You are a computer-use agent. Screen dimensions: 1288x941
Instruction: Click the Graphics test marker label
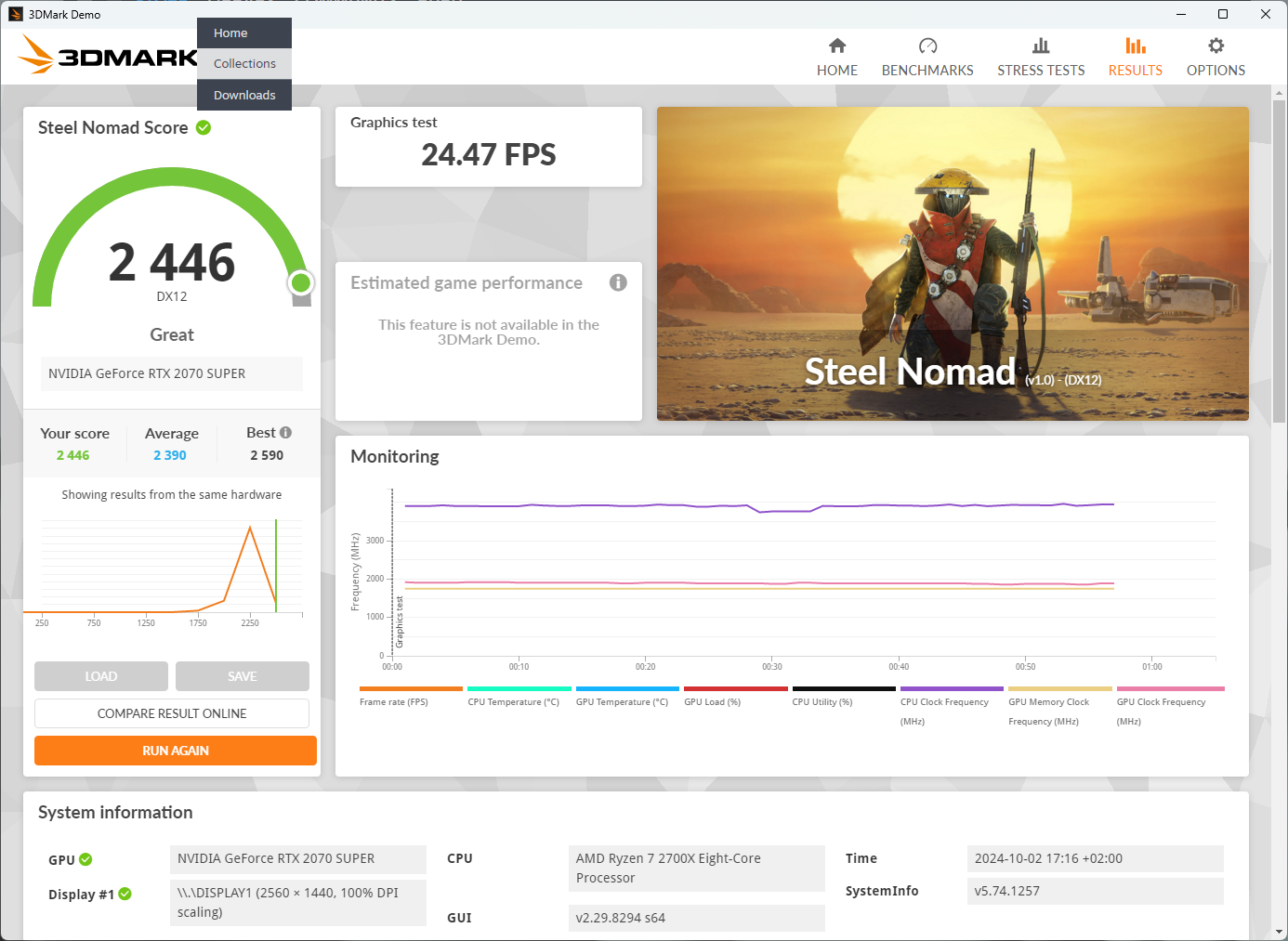point(400,622)
